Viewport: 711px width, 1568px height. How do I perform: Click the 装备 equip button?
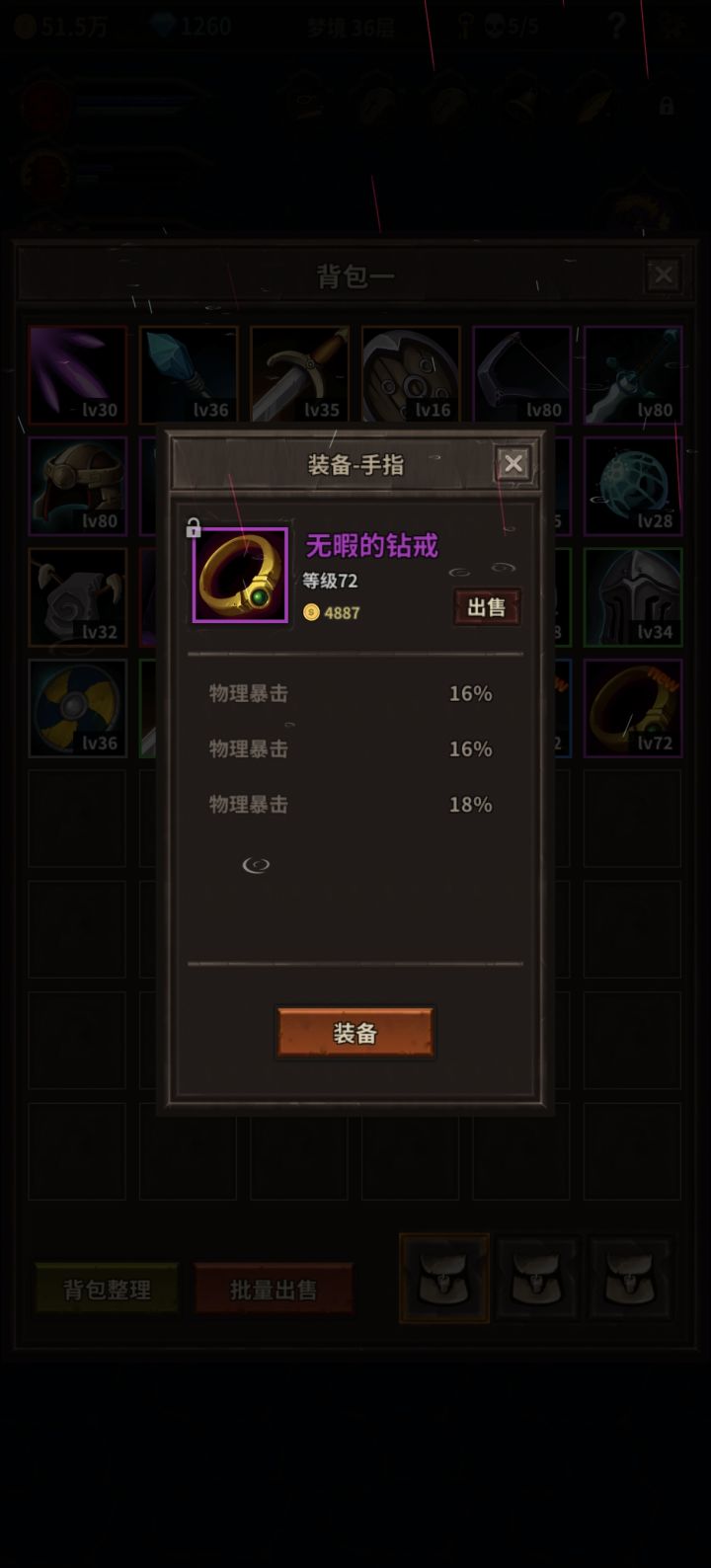[x=355, y=1033]
